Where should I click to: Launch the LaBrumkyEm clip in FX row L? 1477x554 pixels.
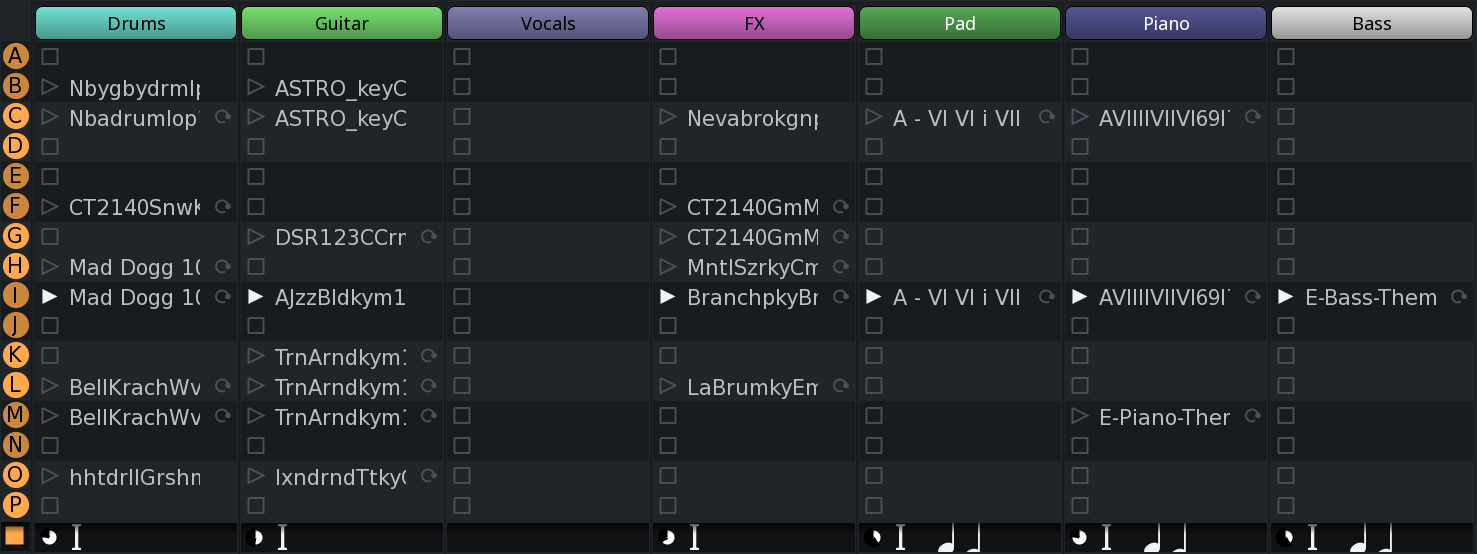pos(668,386)
